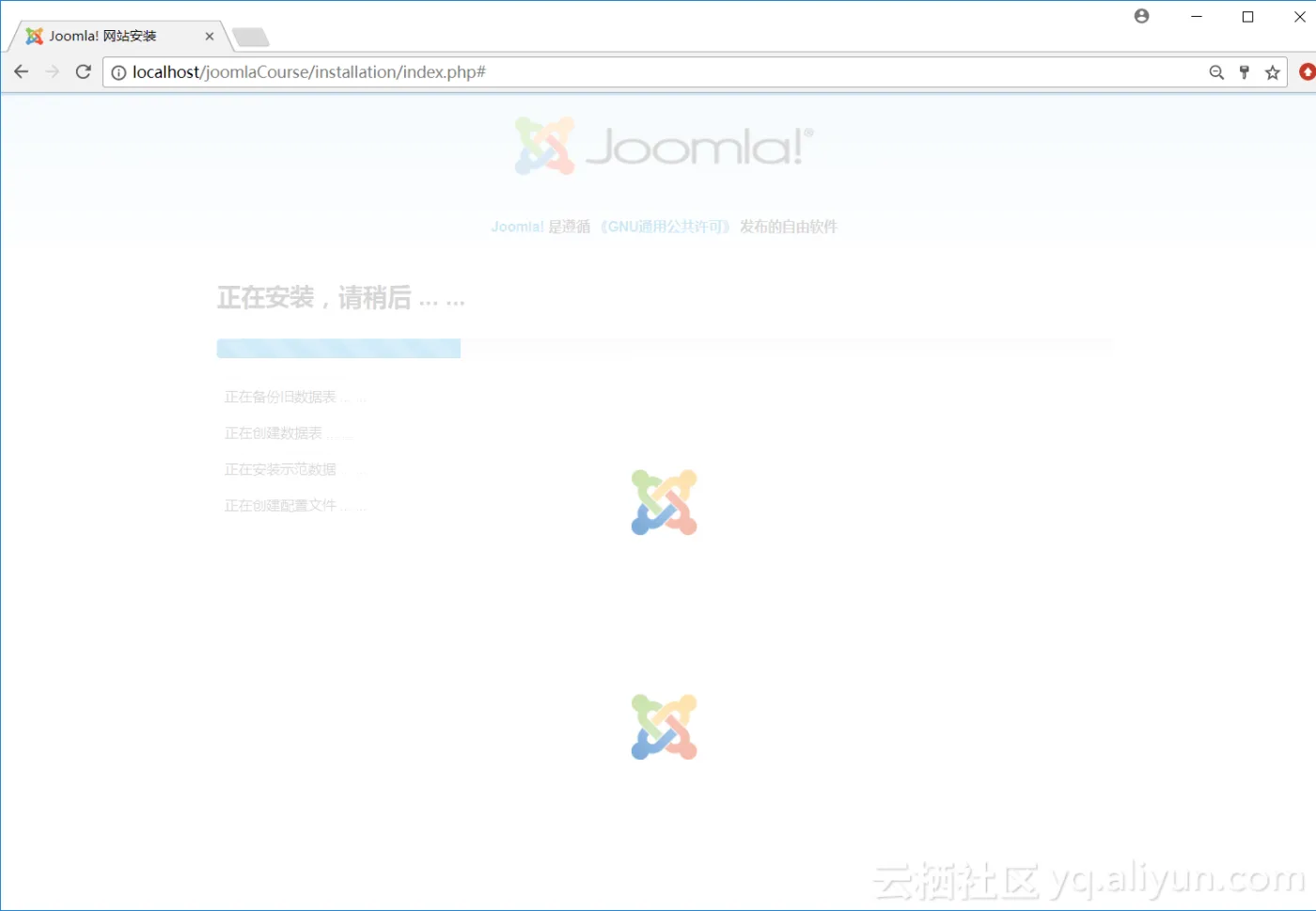
Task: Open a new browser tab
Action: 251,38
